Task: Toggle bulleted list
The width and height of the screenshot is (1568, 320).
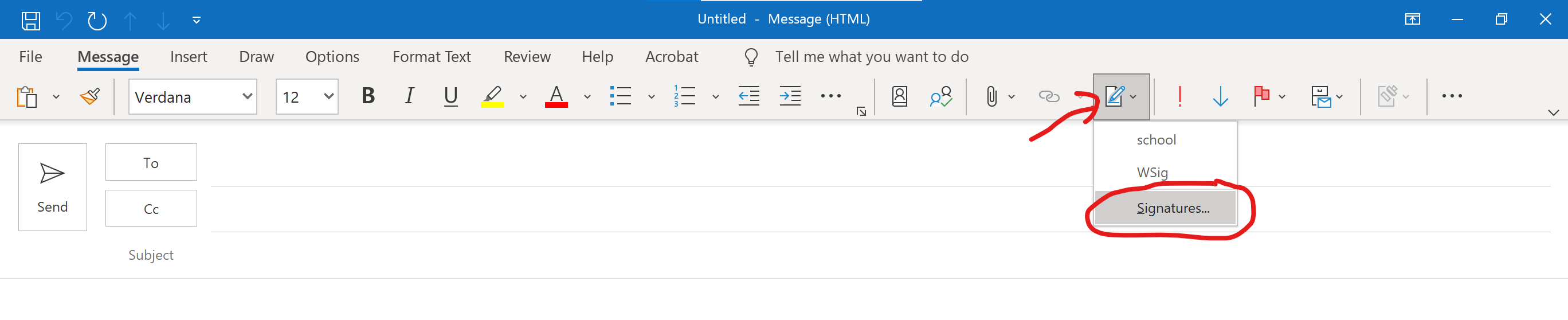Action: [620, 96]
